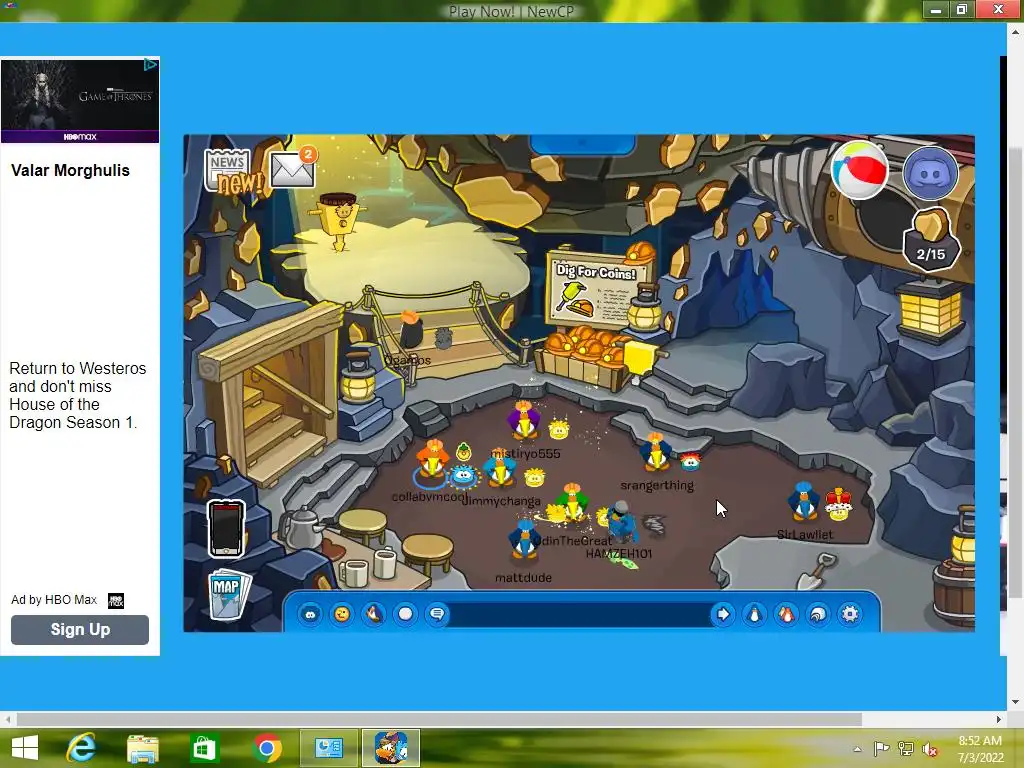This screenshot has height=768, width=1024.
Task: Open the network tray icon
Action: coord(906,748)
